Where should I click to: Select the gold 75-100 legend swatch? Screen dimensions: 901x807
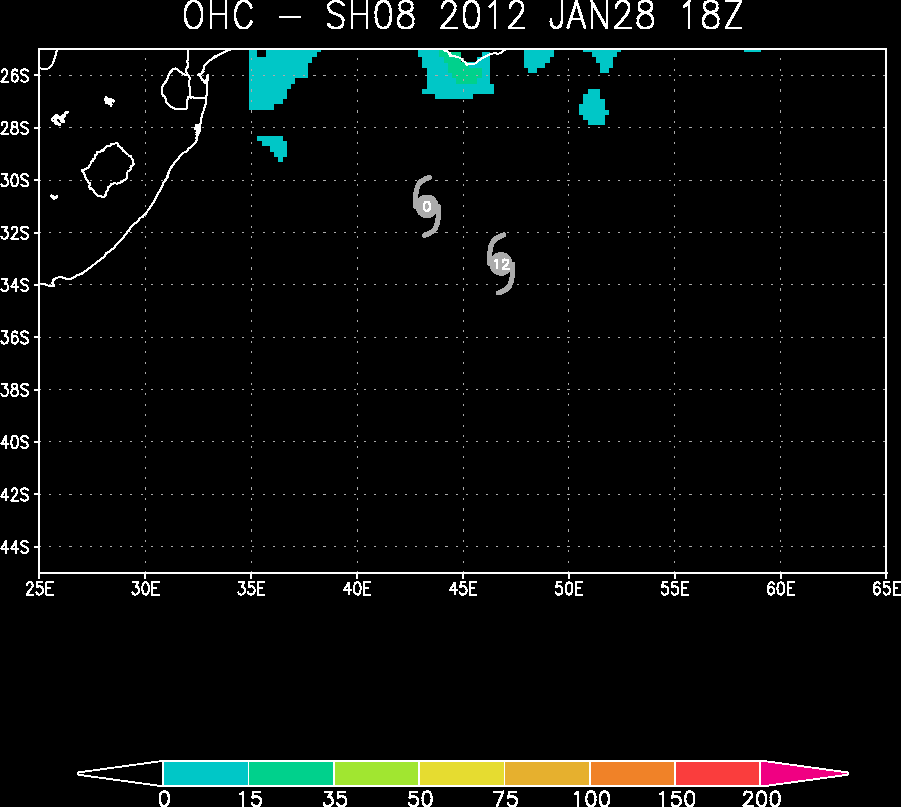point(547,773)
